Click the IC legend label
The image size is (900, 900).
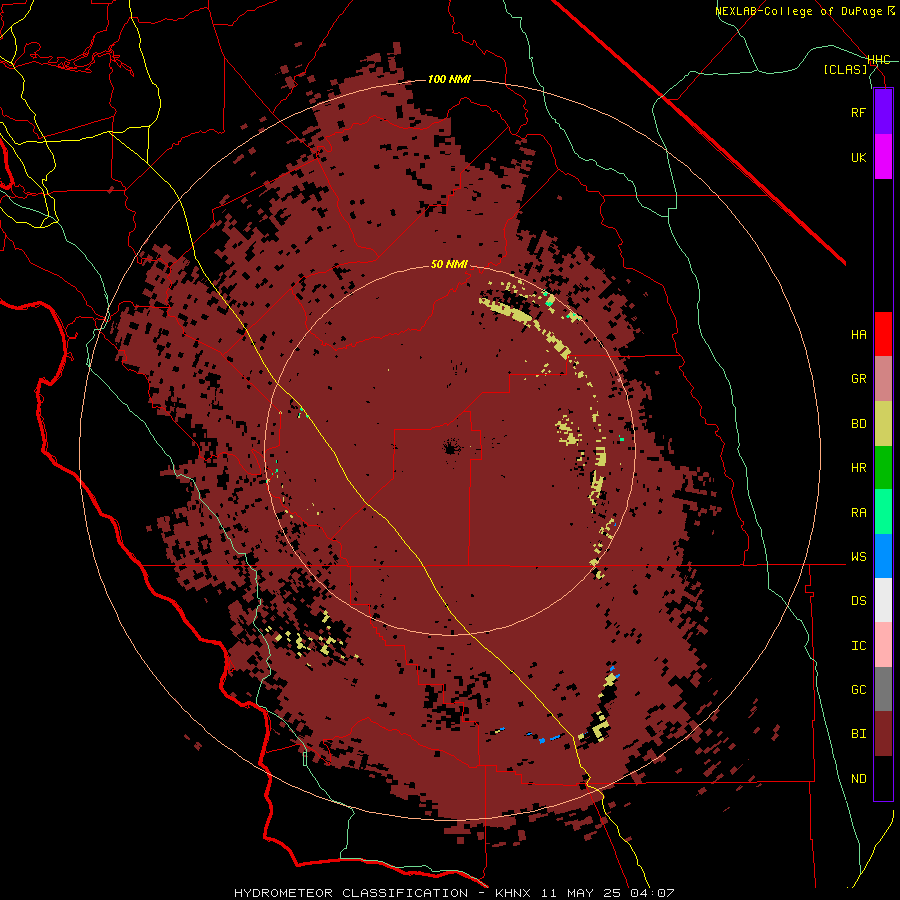coord(859,646)
